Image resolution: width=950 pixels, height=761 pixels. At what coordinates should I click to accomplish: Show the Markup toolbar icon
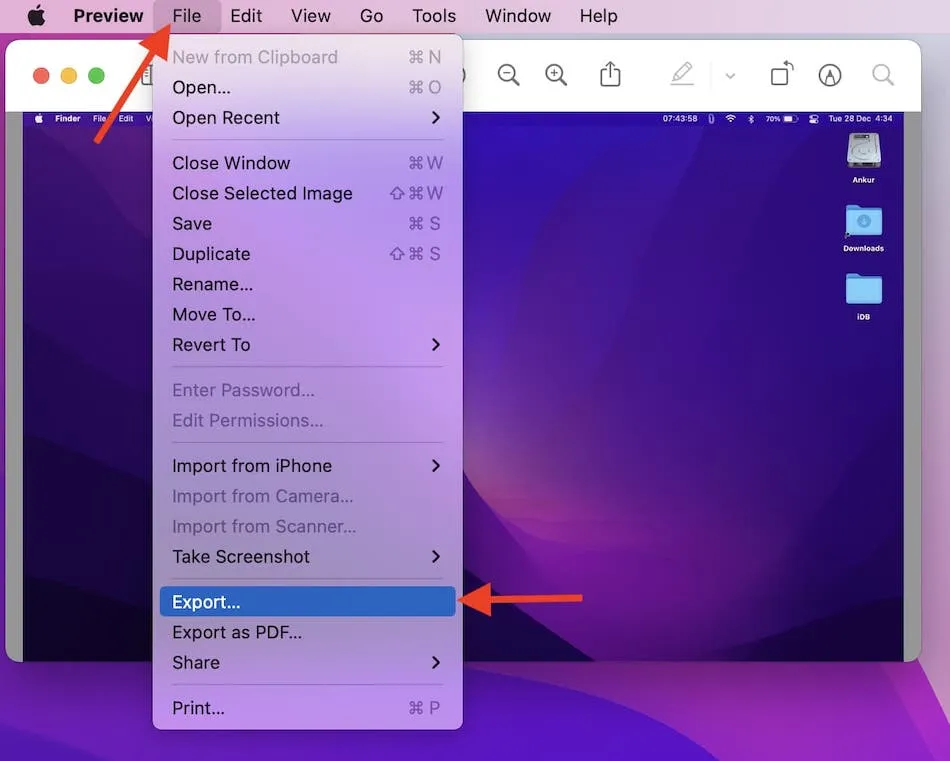(x=829, y=75)
